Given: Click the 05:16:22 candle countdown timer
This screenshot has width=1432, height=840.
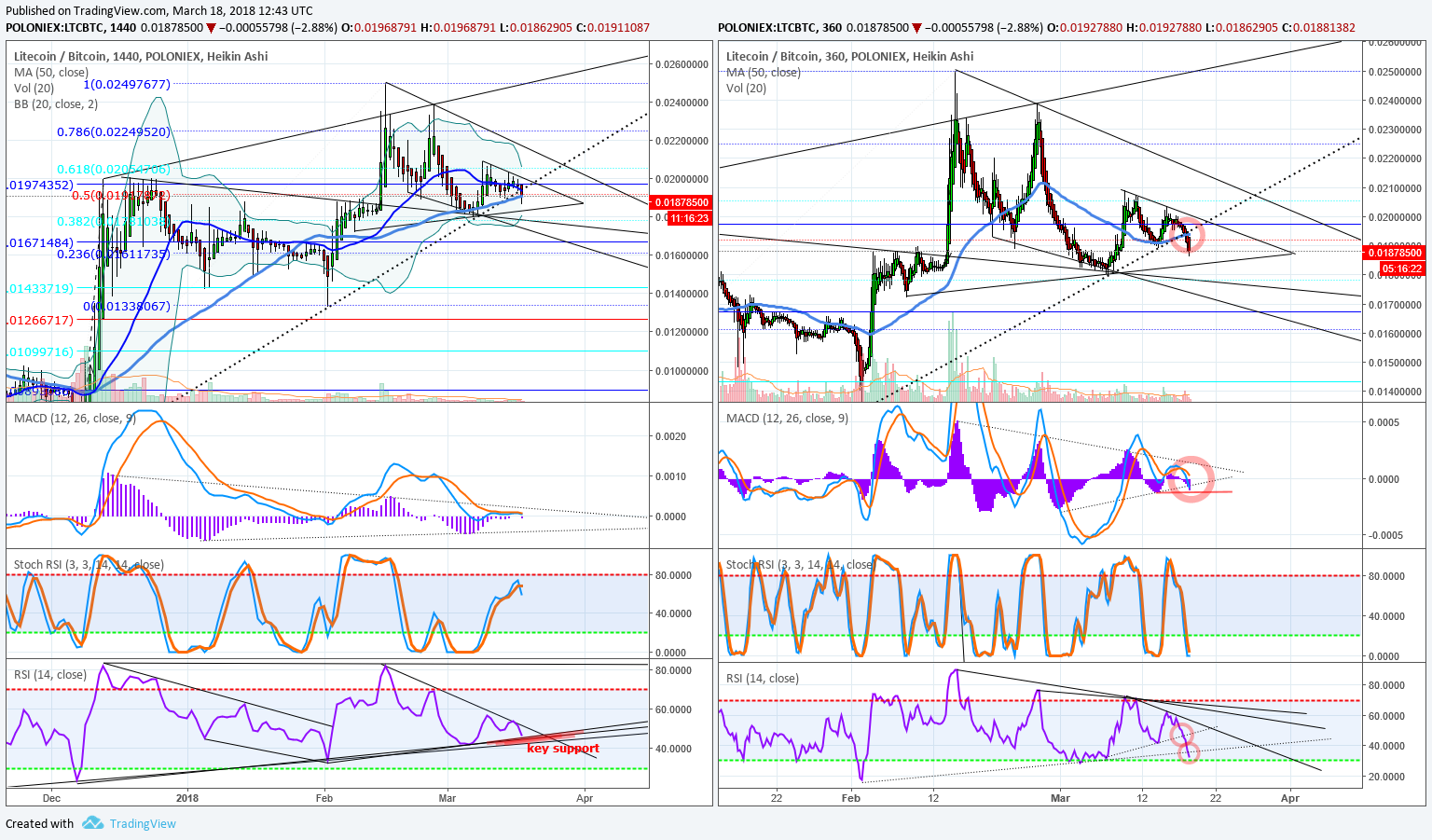Looking at the screenshot, I should [x=1402, y=269].
